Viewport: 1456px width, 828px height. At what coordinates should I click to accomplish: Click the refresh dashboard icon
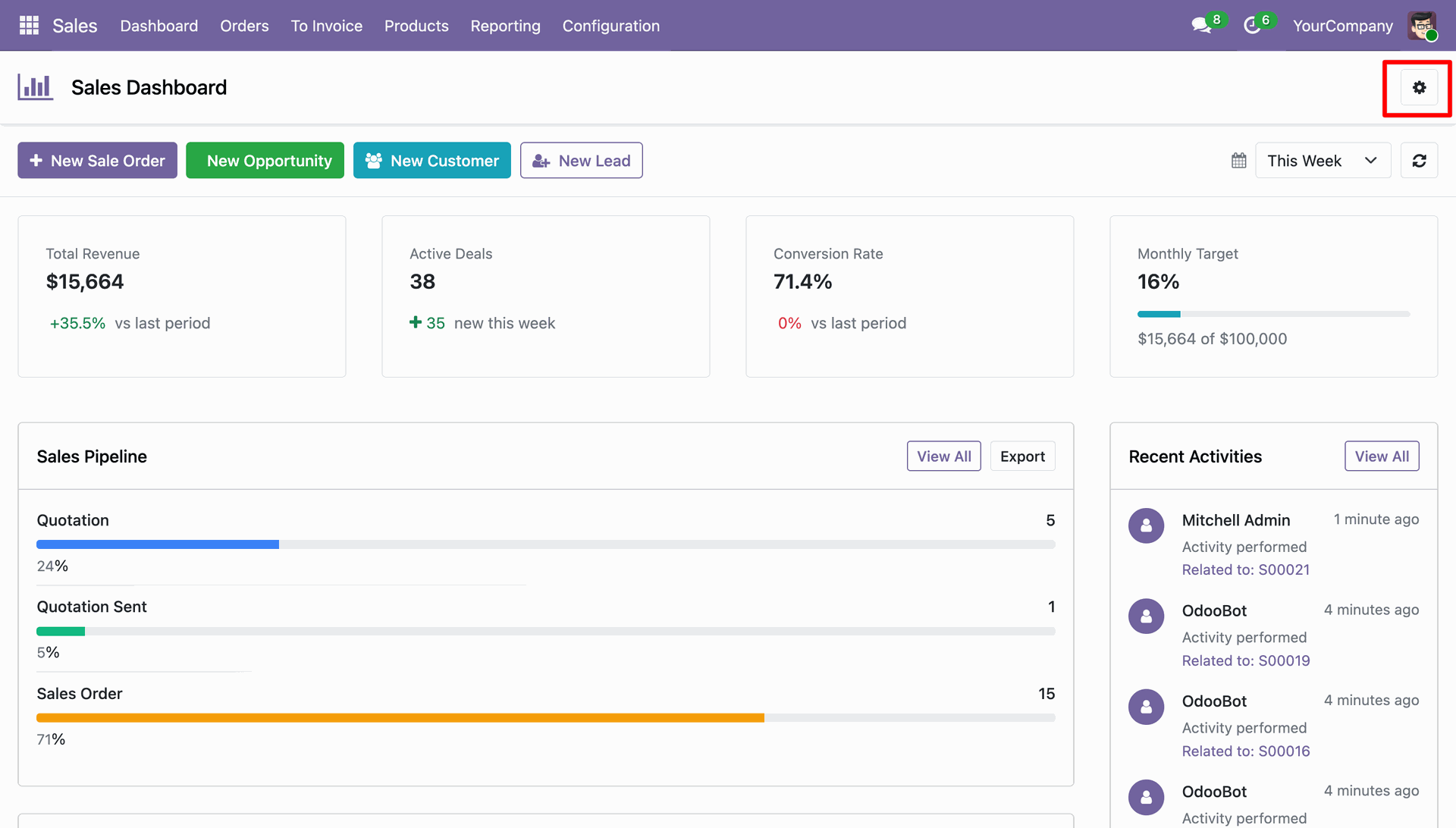tap(1419, 161)
